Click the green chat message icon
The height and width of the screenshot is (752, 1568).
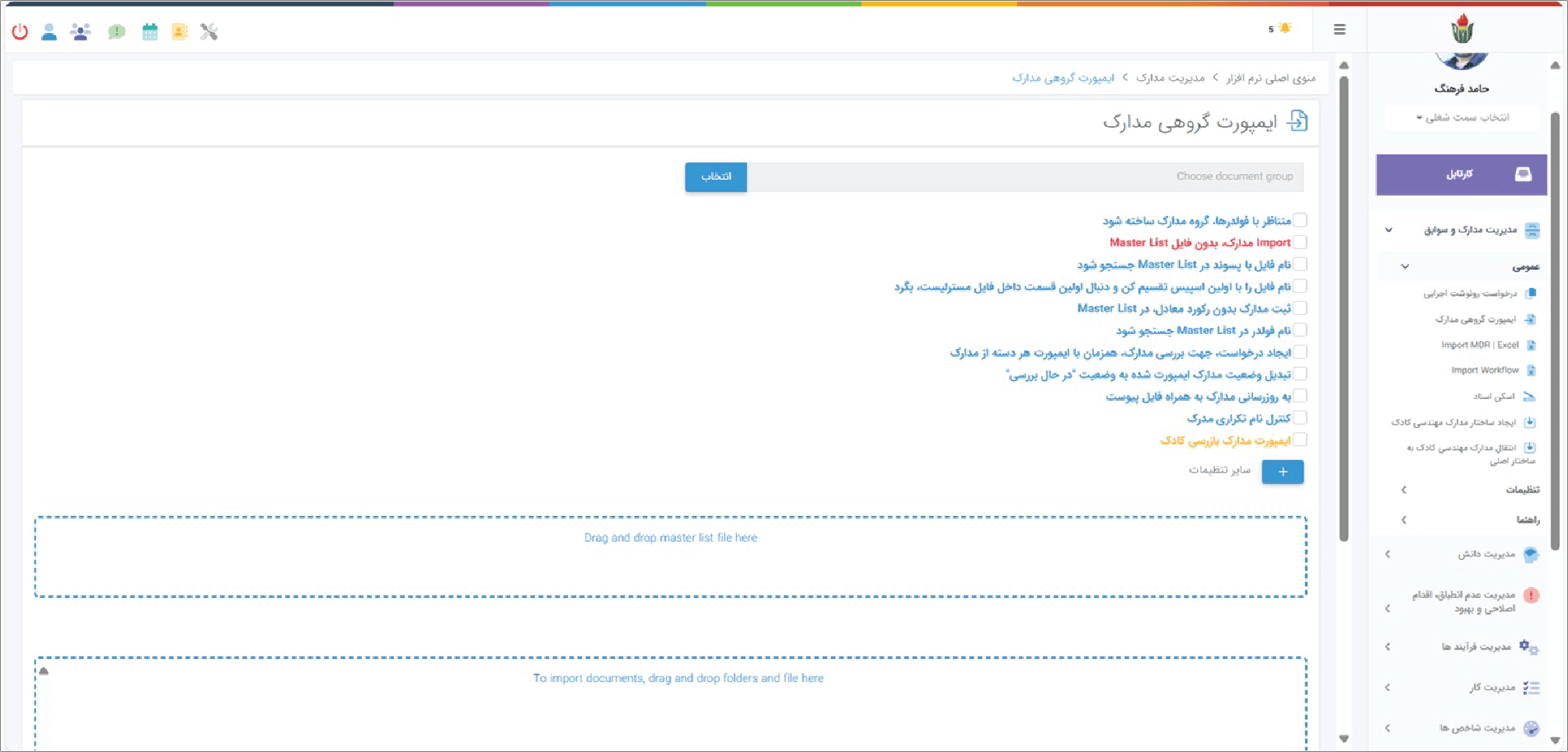pos(116,32)
